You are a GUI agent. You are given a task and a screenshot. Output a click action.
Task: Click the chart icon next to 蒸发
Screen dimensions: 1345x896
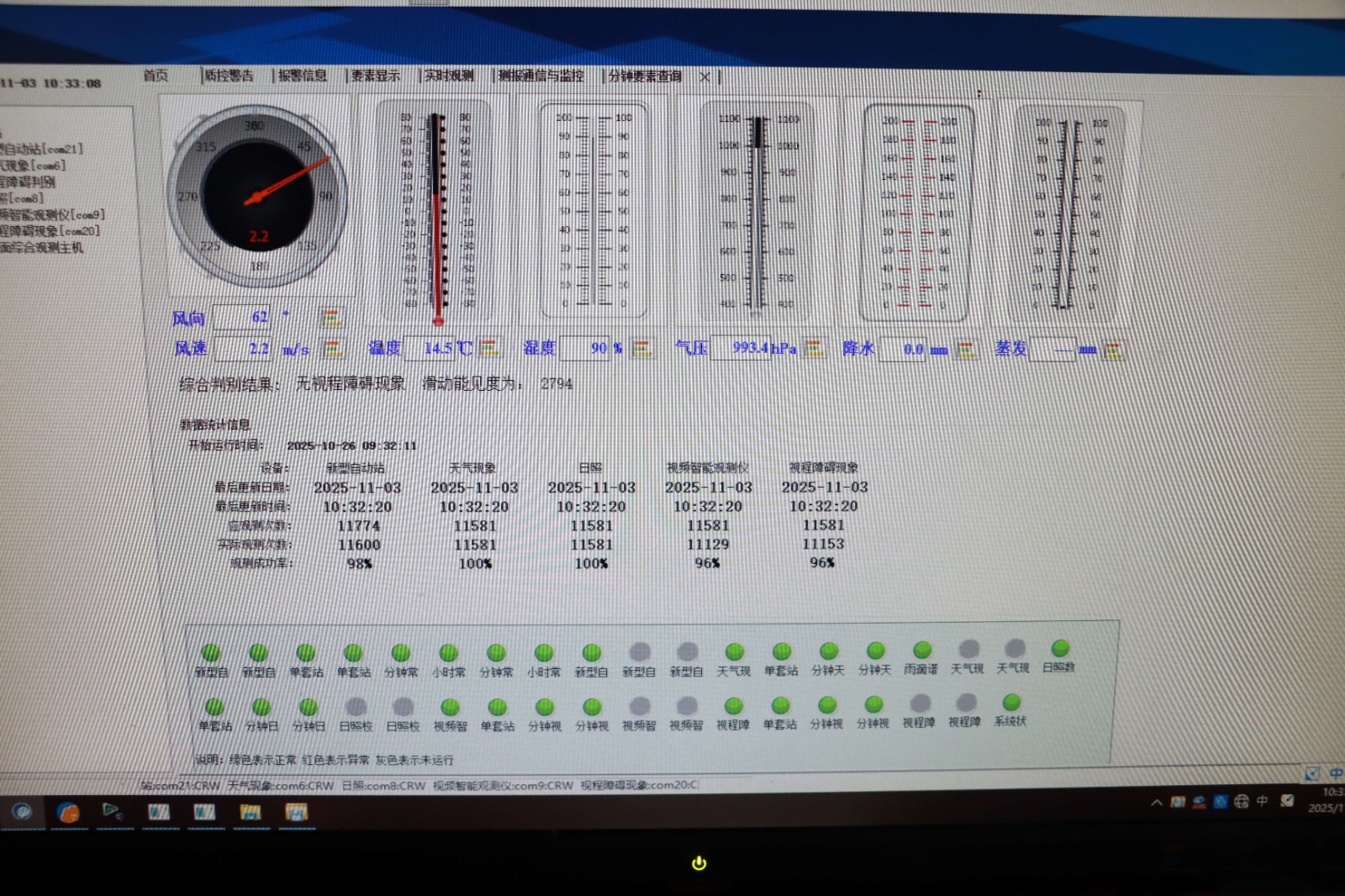click(x=1113, y=350)
